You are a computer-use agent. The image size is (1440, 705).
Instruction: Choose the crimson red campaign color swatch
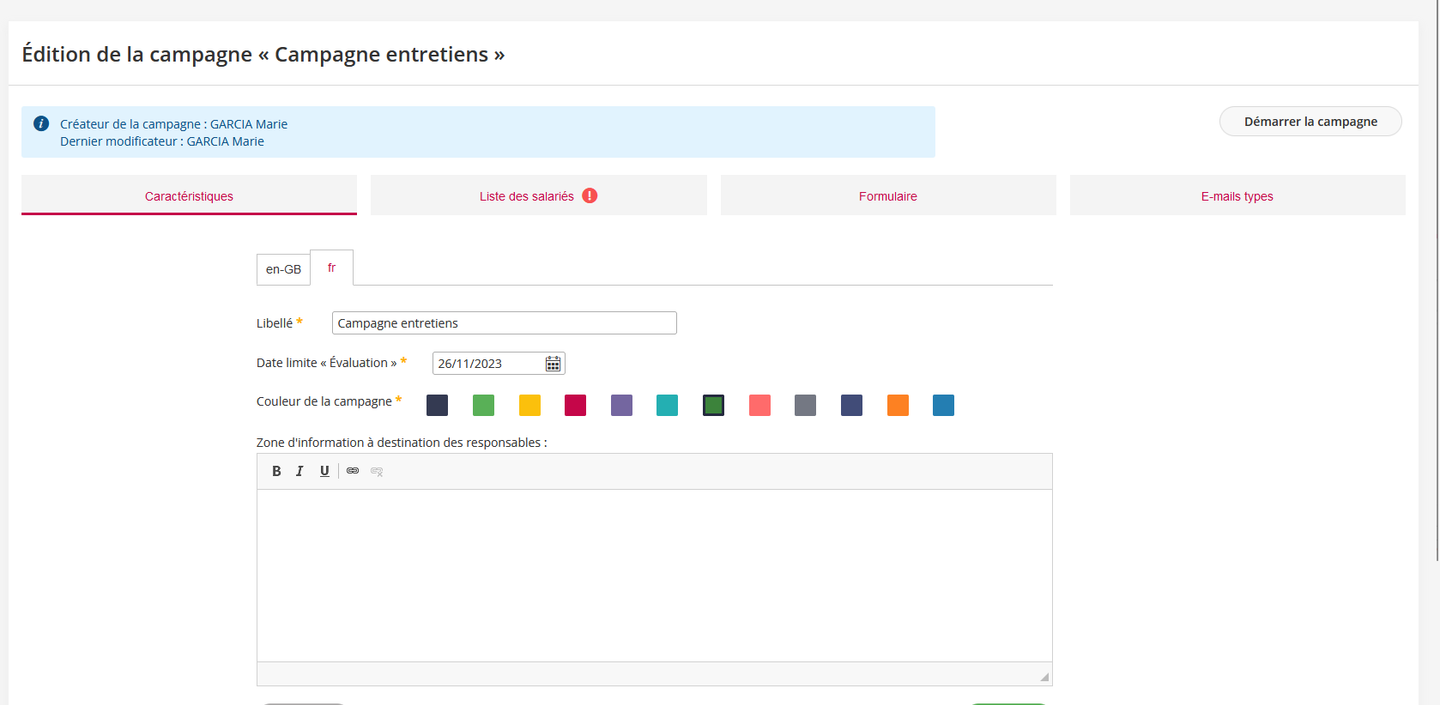(x=575, y=405)
